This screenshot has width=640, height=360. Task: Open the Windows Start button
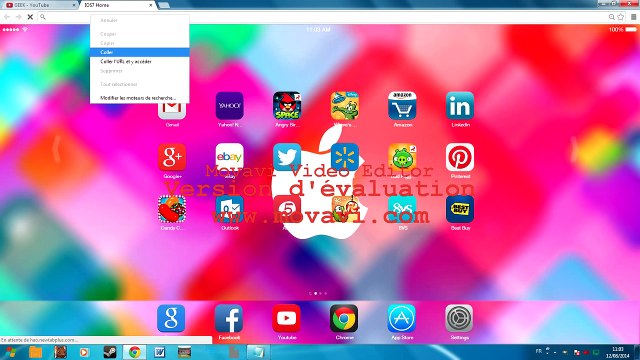coord(11,352)
